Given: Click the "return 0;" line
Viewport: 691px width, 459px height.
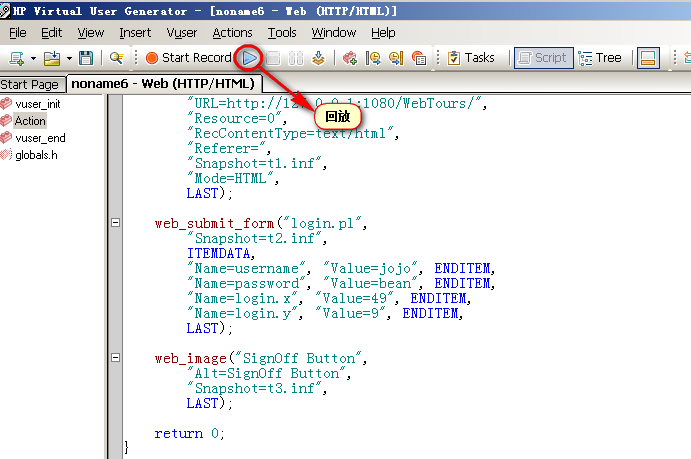Looking at the screenshot, I should 189,433.
